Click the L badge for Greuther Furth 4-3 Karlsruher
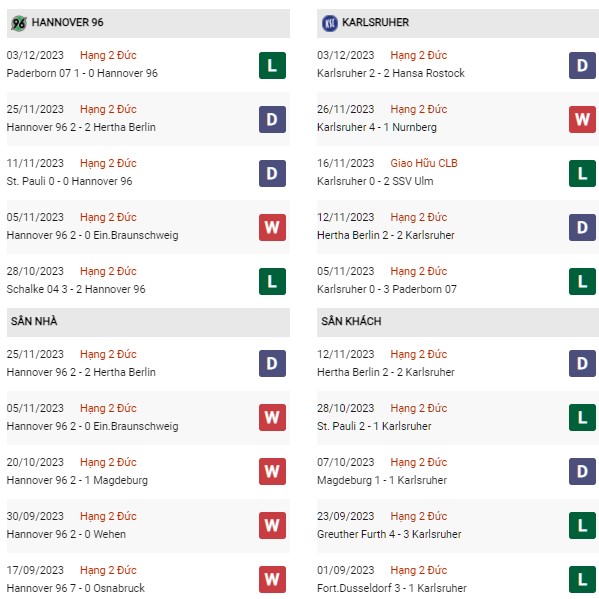 (x=582, y=525)
